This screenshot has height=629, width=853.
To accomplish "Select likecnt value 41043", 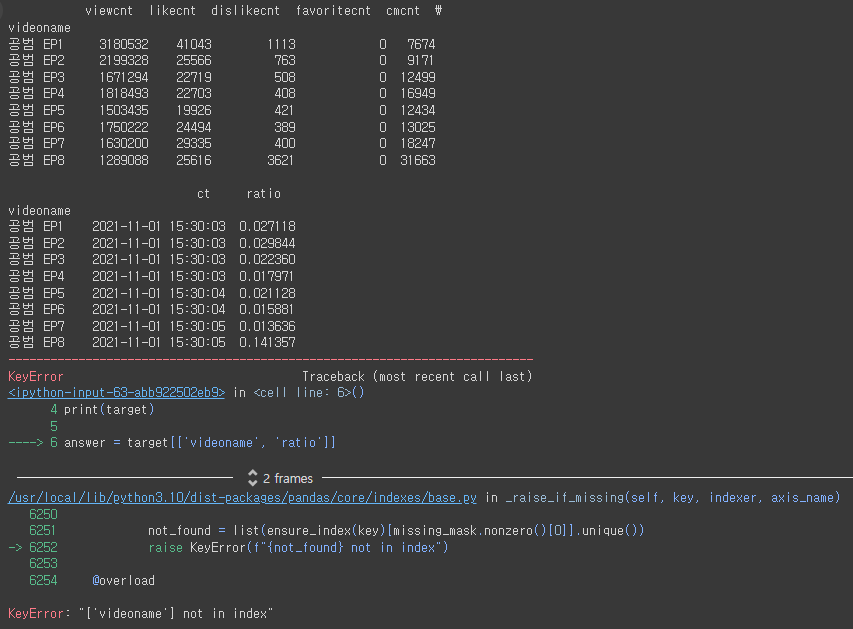I will coord(194,44).
